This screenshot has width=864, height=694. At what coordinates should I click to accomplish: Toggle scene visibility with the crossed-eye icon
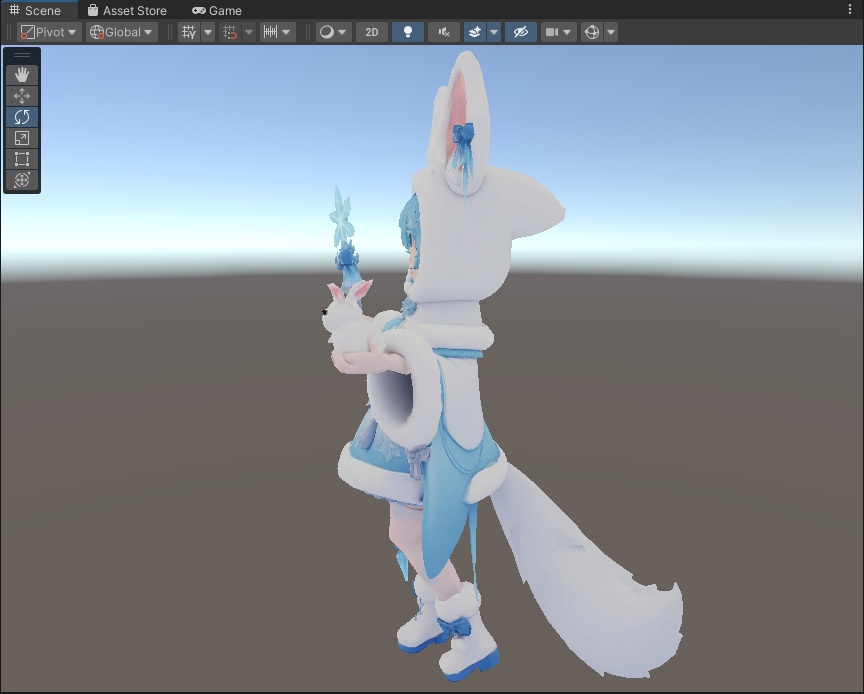[x=520, y=31]
